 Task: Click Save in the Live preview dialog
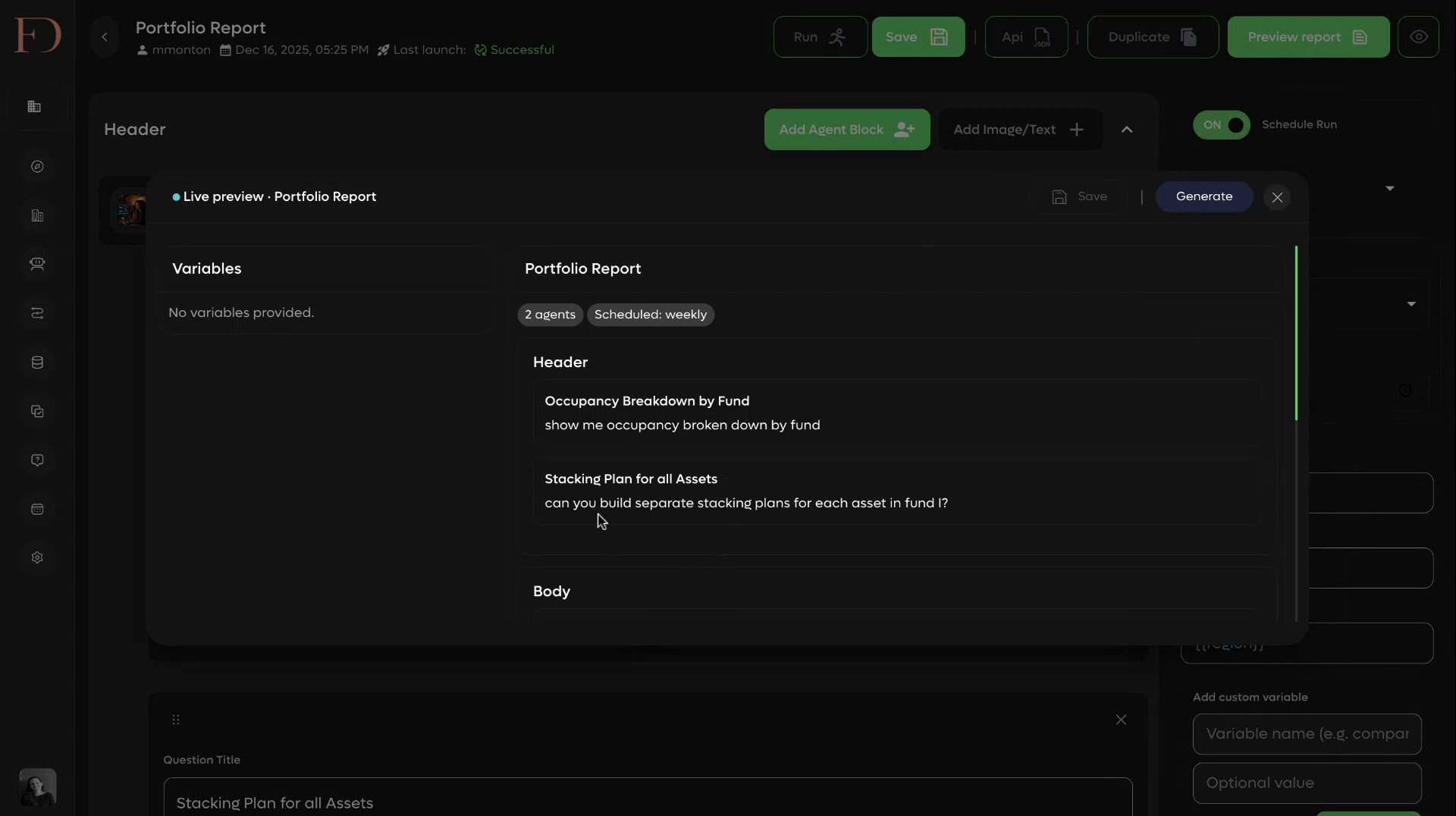(1079, 197)
